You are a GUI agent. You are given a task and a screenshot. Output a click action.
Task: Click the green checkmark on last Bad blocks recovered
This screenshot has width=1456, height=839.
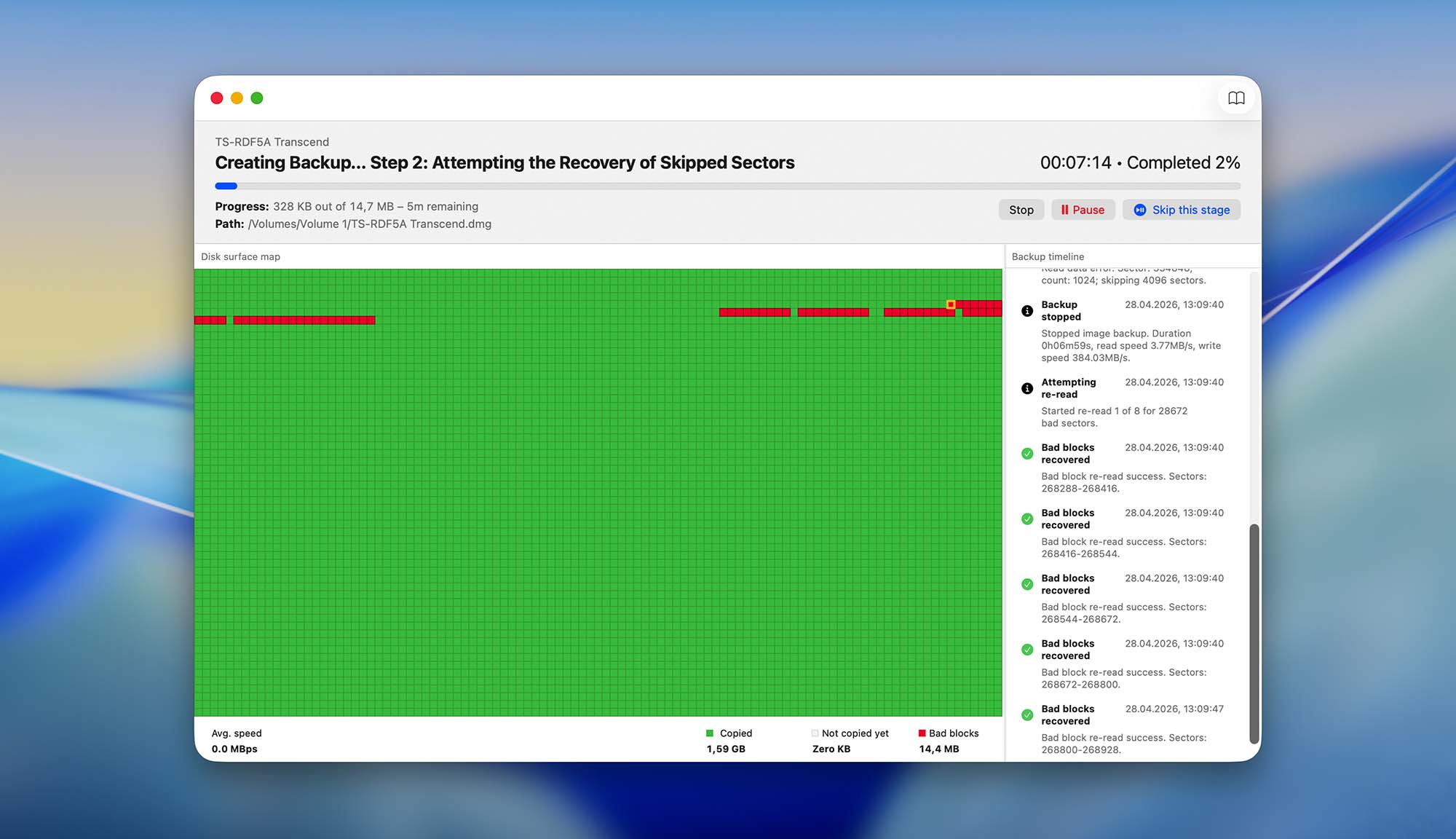click(1027, 714)
